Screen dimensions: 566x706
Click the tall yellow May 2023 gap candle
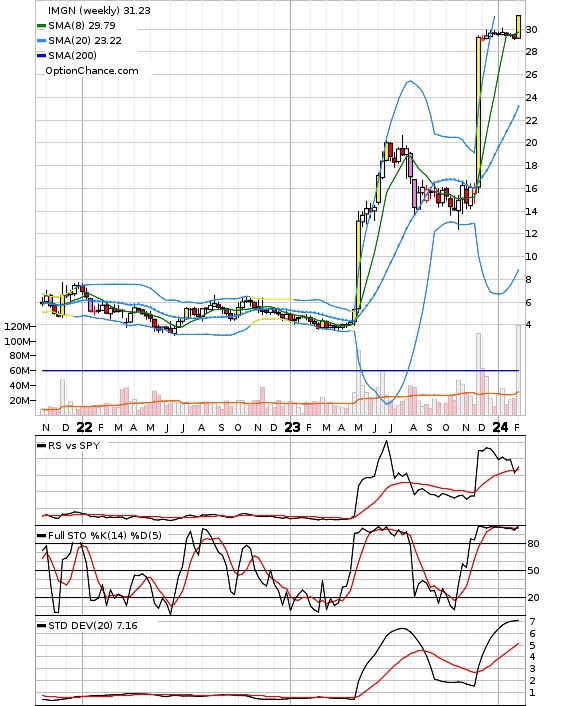pos(358,265)
